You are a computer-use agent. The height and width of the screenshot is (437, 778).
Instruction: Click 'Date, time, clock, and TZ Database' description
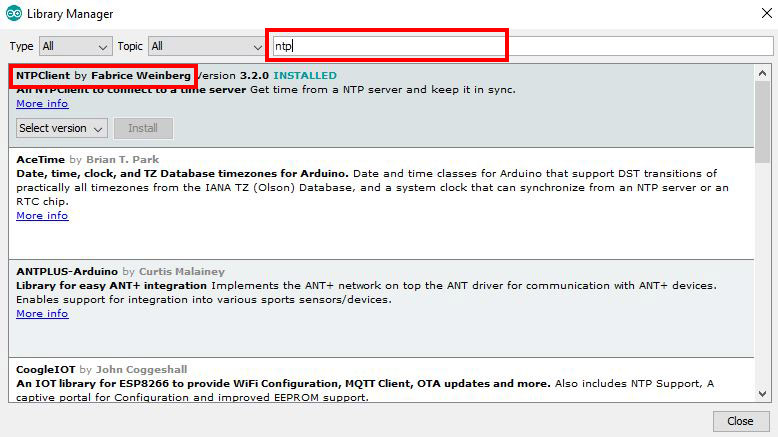pyautogui.click(x=183, y=174)
